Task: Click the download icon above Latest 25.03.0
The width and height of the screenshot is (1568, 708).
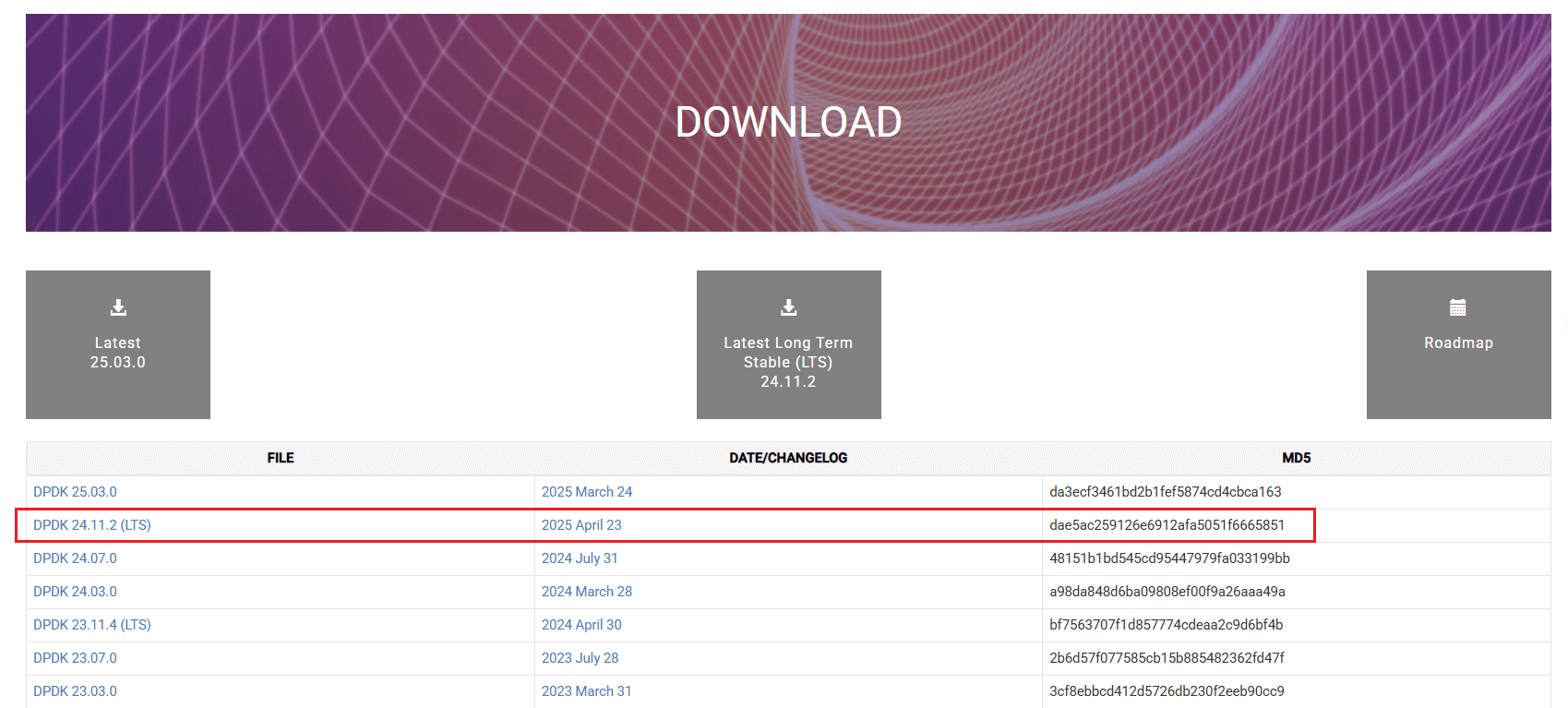Action: (118, 307)
